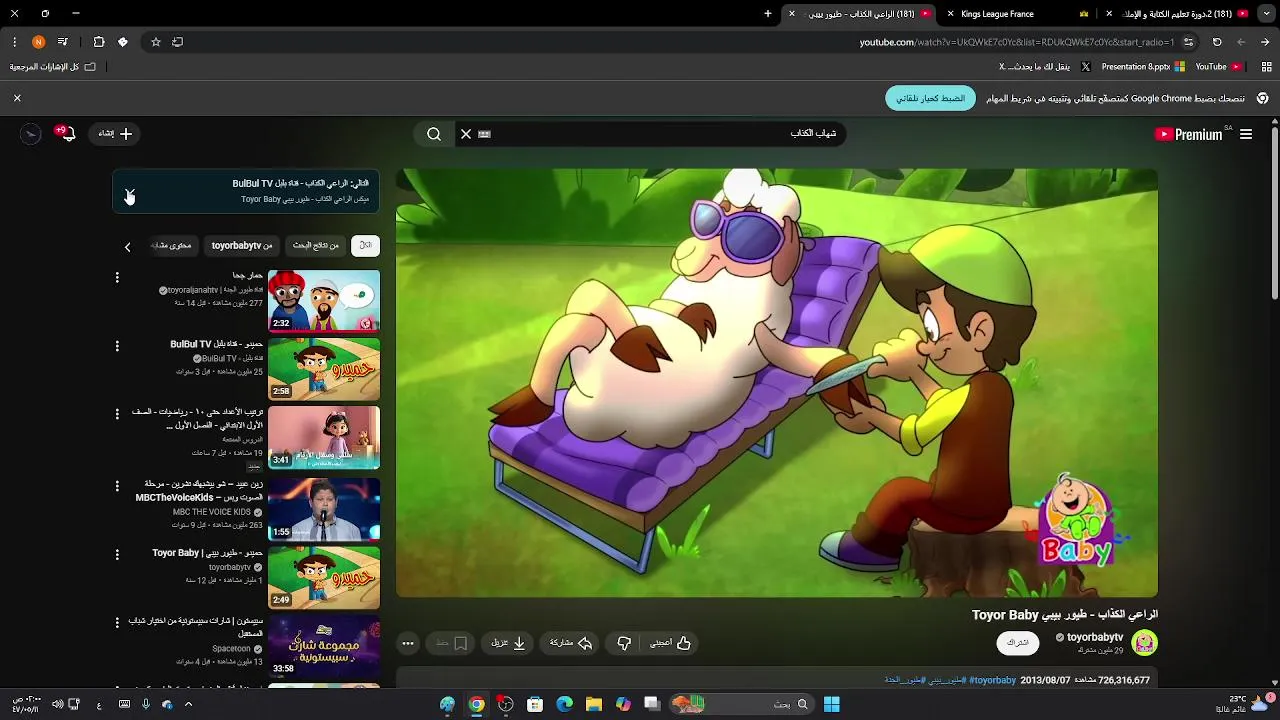
Task: Dismiss the default browser infobar
Action: [x=17, y=98]
